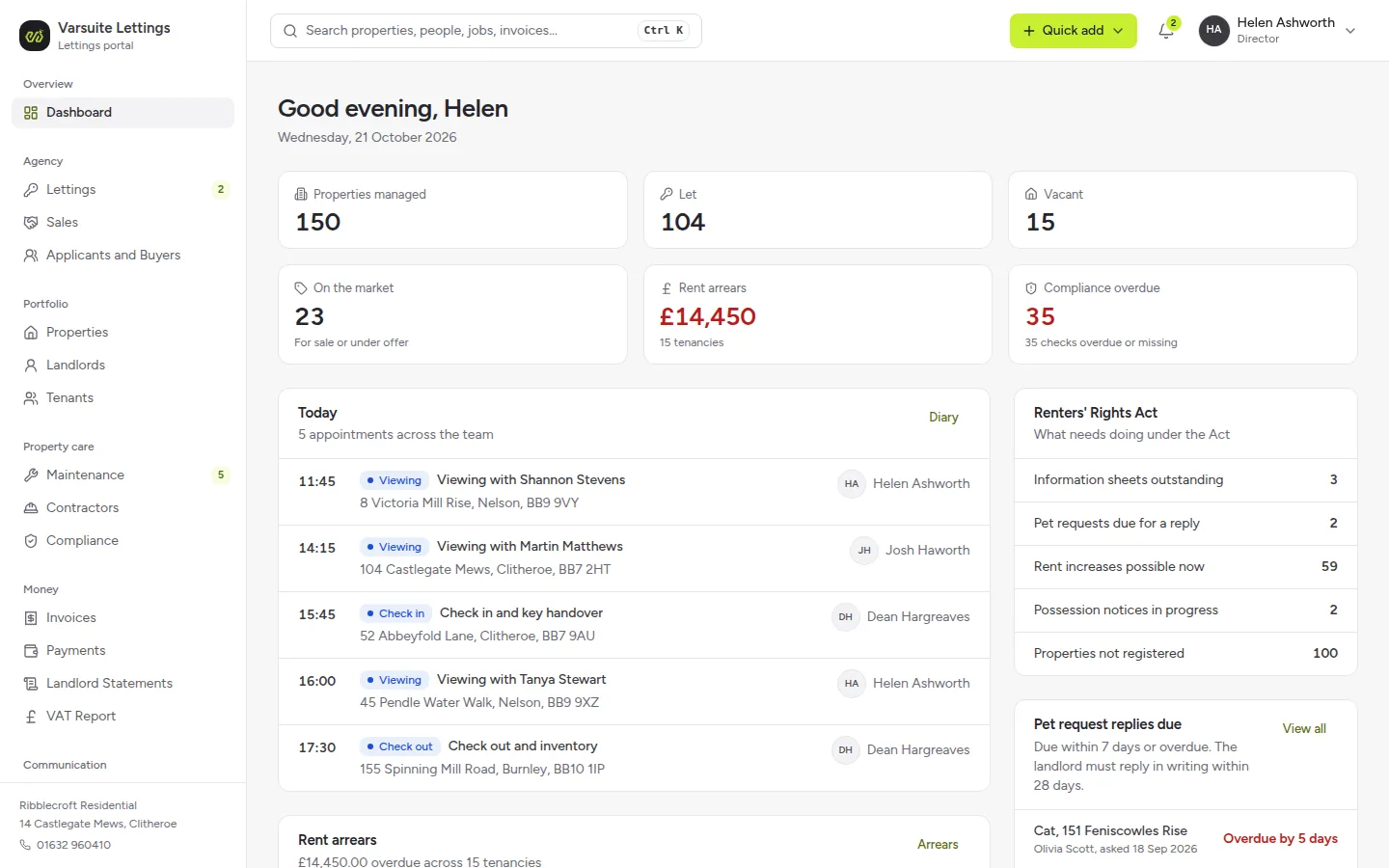Open the Diary link
Viewport: 1389px width, 868px height.
coord(943,418)
